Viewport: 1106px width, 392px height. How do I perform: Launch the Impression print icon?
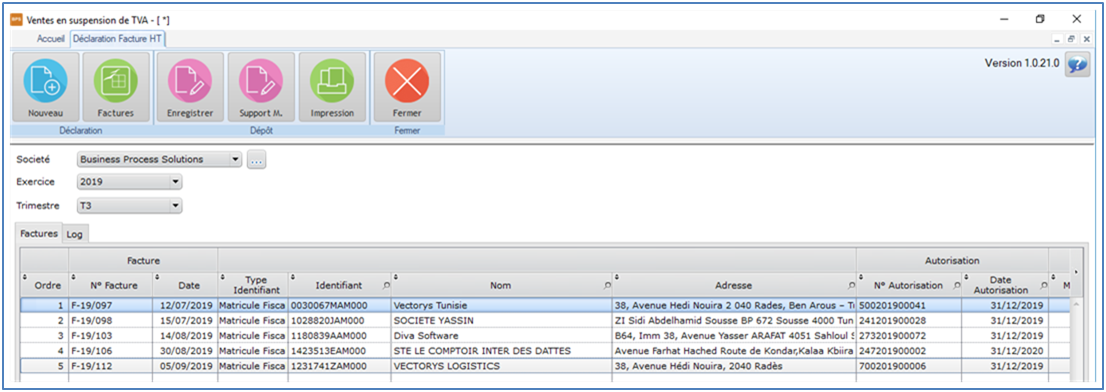(332, 88)
